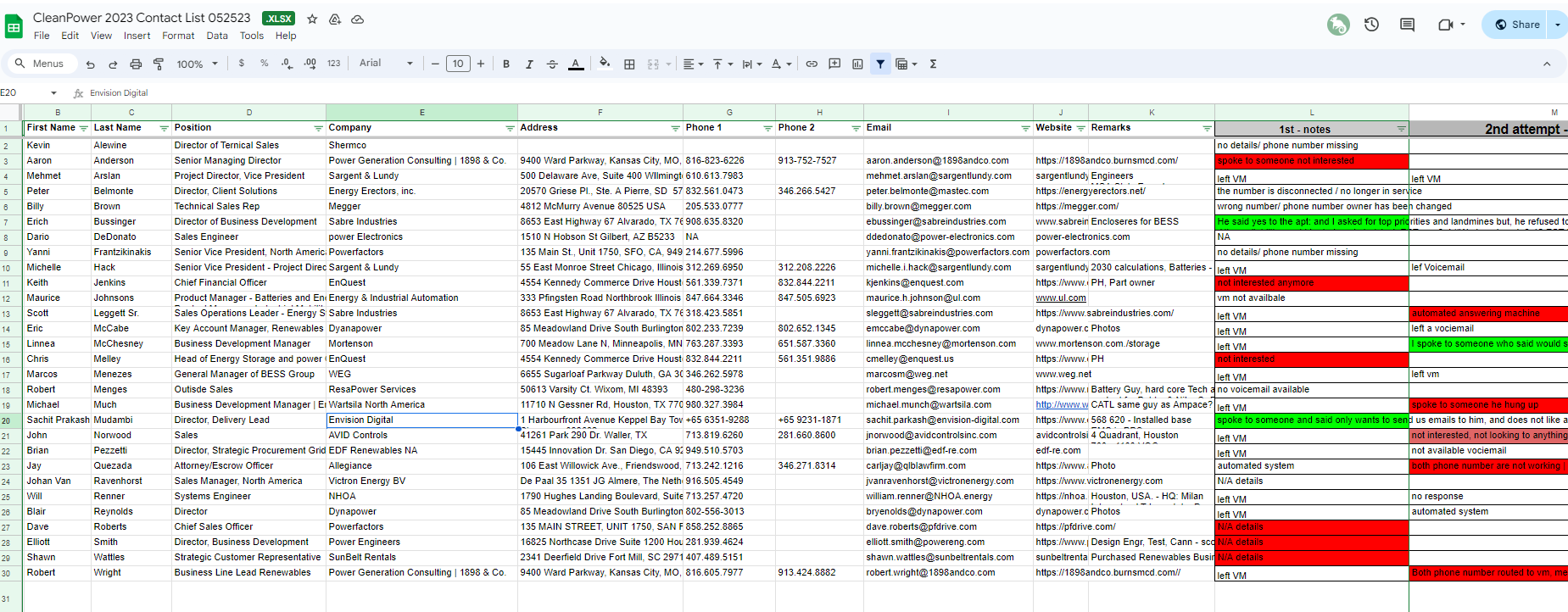Image resolution: width=1568 pixels, height=612 pixels.
Task: Click the add to Drive icon
Action: tap(335, 19)
